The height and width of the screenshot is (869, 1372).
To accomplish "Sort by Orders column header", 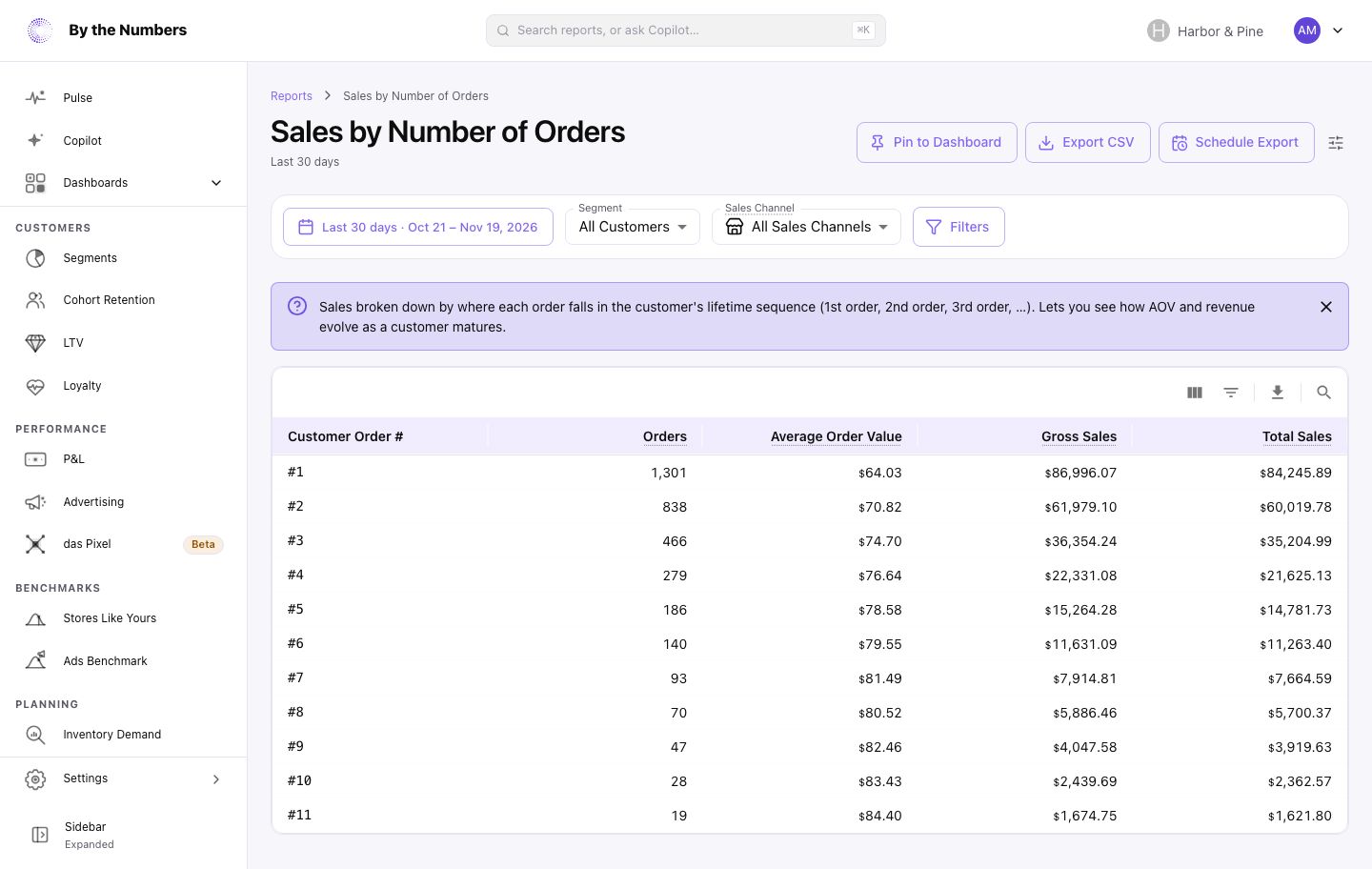I will coord(665,436).
